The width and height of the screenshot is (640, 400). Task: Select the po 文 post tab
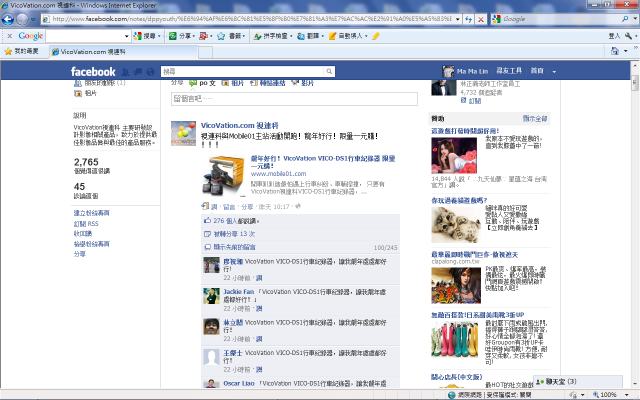pos(202,83)
